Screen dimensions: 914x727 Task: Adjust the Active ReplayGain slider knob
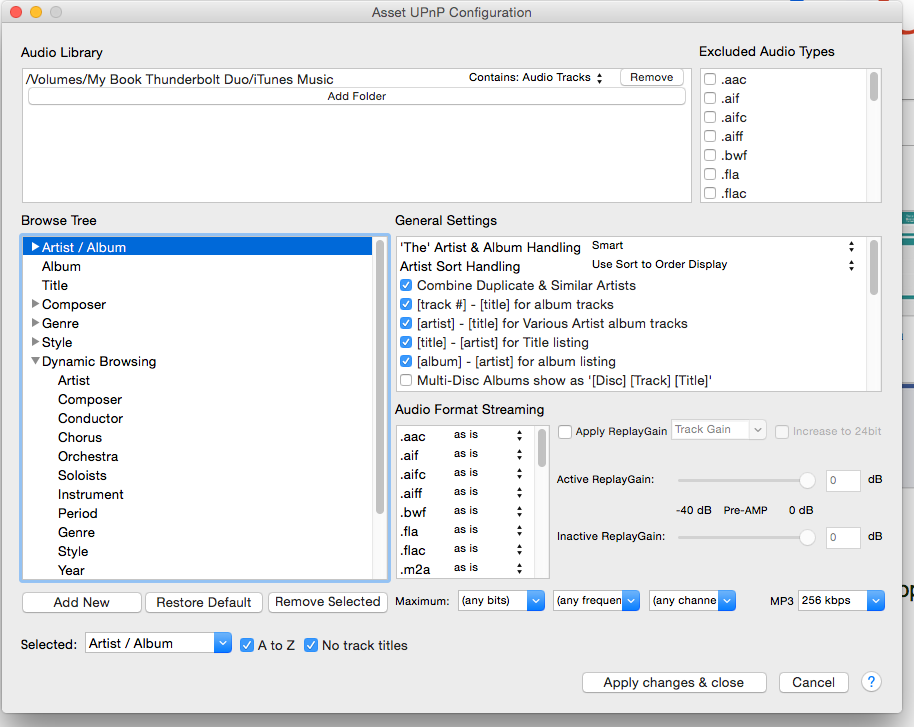807,480
